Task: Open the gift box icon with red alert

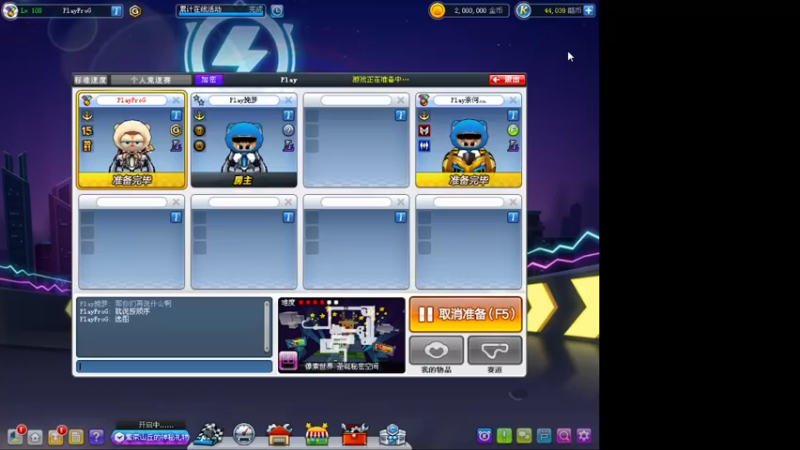Action: pyautogui.click(x=56, y=436)
